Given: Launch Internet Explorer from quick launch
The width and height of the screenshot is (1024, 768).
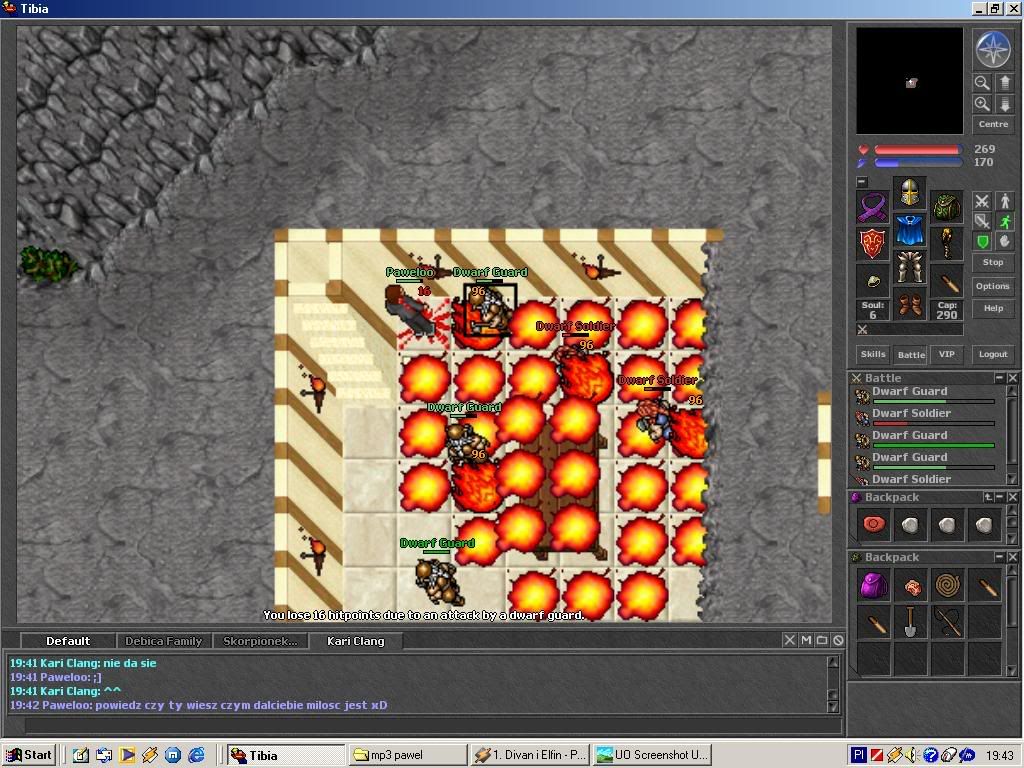Looking at the screenshot, I should tap(196, 755).
